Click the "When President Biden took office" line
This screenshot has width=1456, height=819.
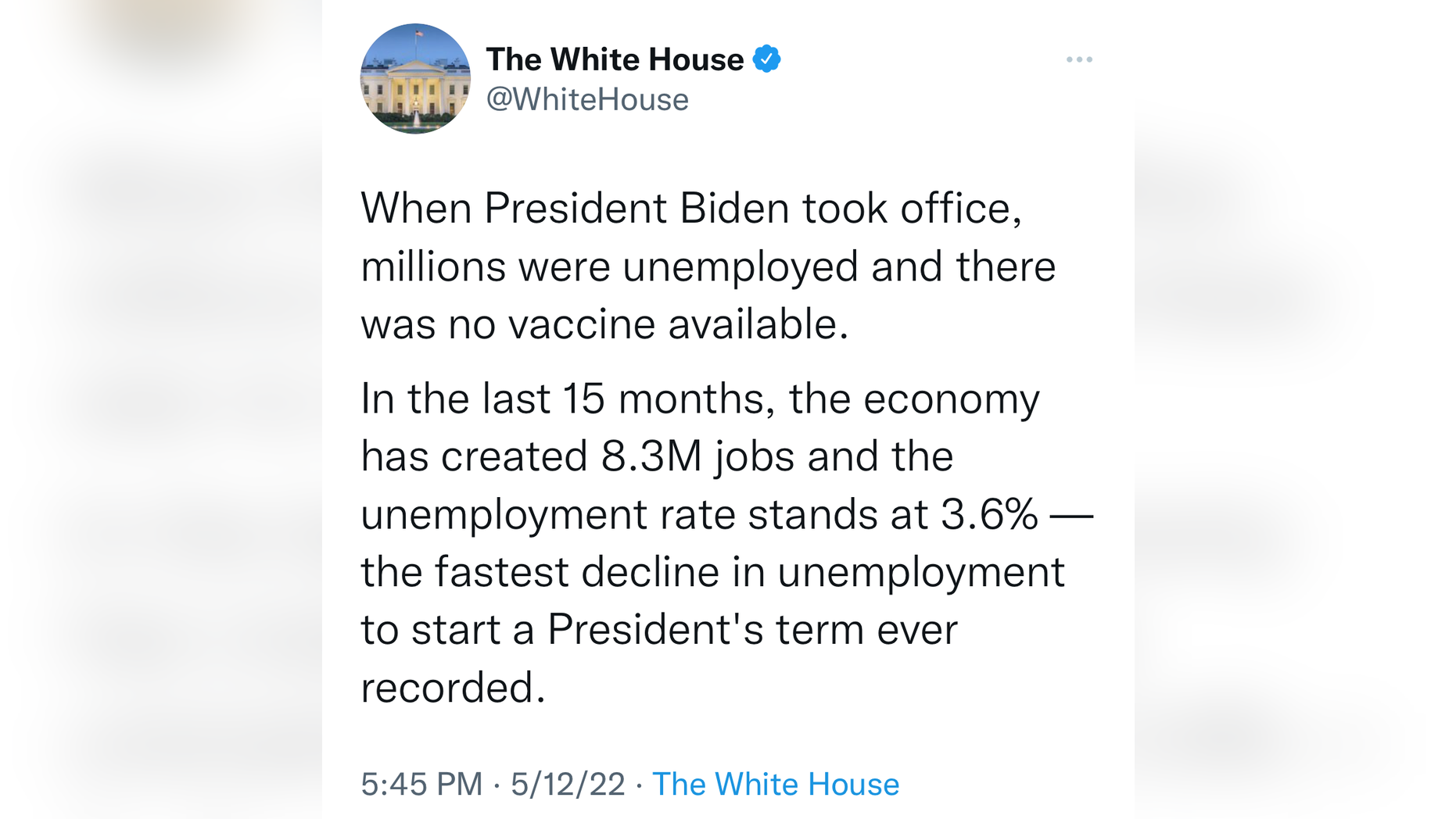coord(691,209)
